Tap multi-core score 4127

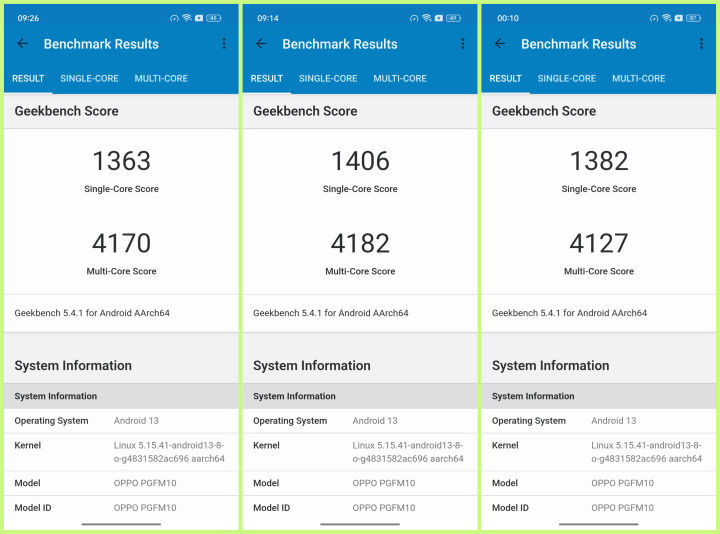click(x=599, y=243)
